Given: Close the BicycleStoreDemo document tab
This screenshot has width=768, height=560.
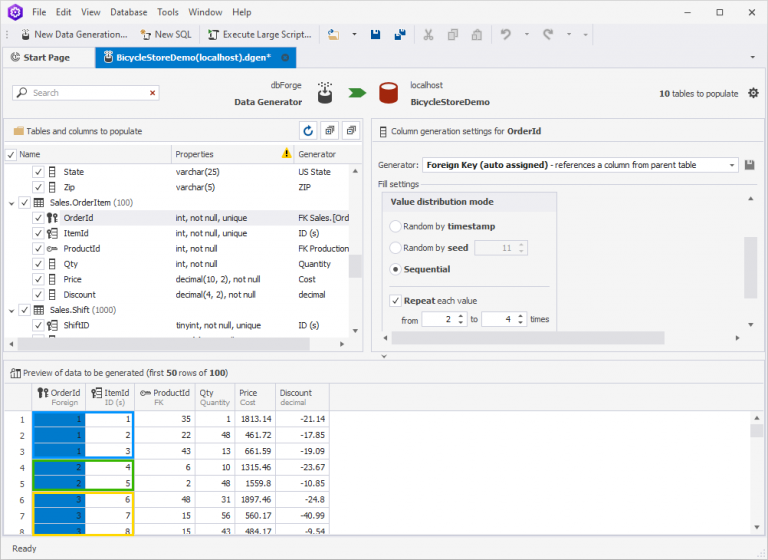Looking at the screenshot, I should click(x=285, y=58).
